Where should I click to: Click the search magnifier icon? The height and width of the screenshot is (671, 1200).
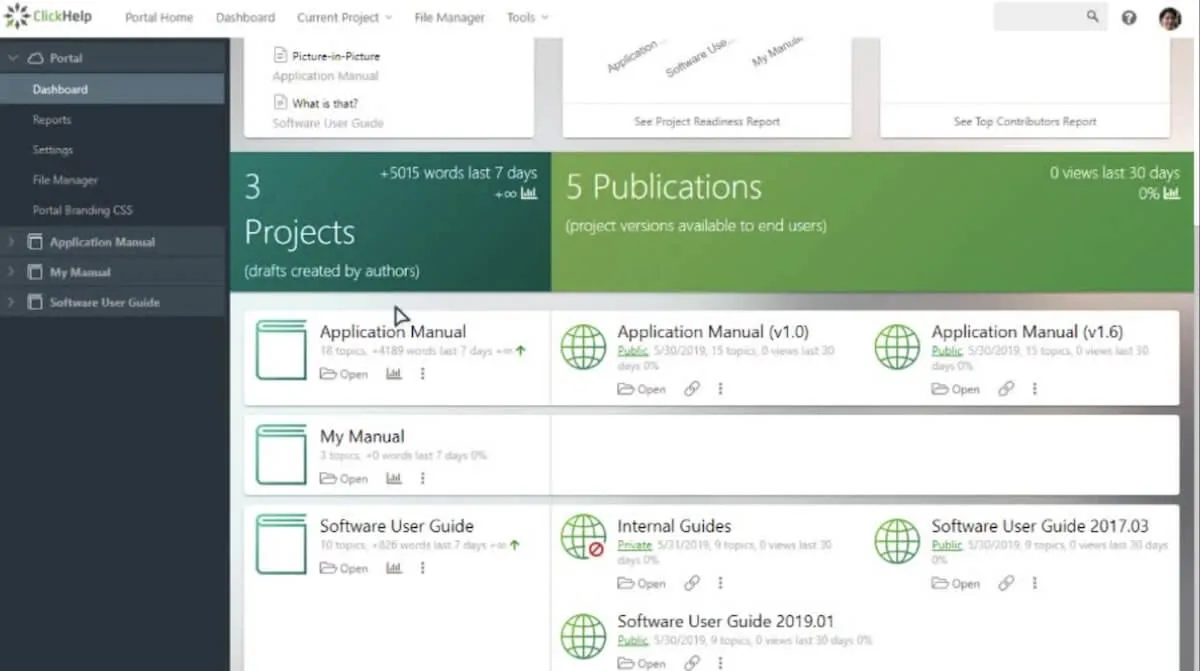coord(1092,16)
